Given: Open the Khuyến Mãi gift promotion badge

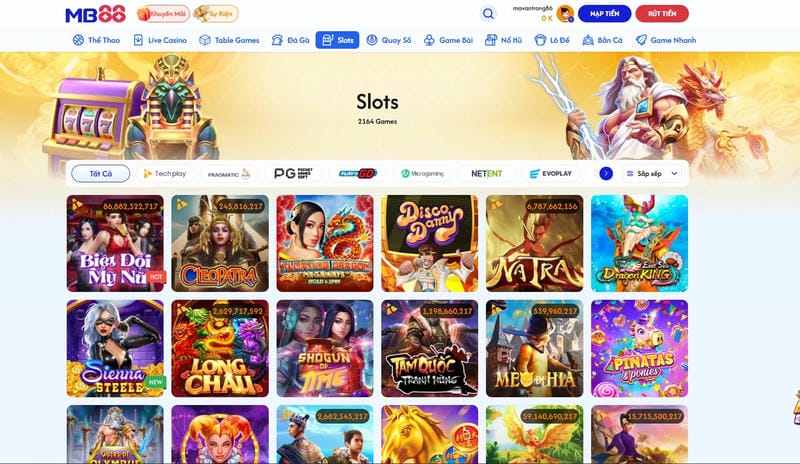Looking at the screenshot, I should pos(163,14).
